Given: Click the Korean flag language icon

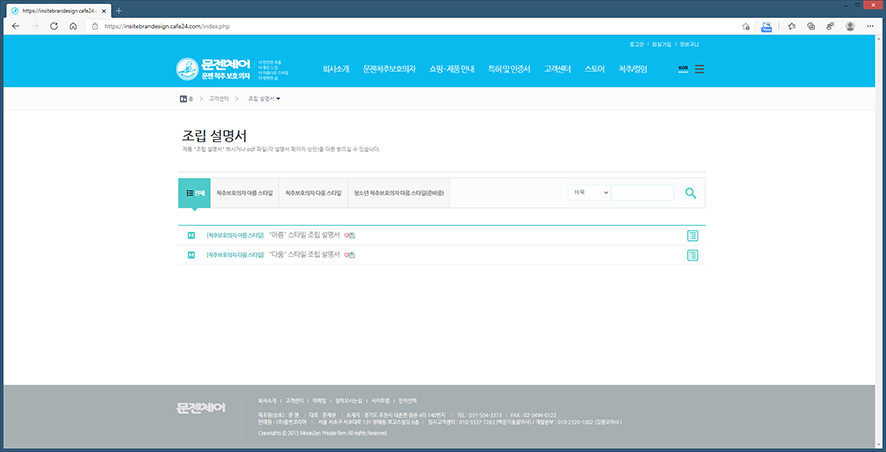Looking at the screenshot, I should [x=683, y=69].
